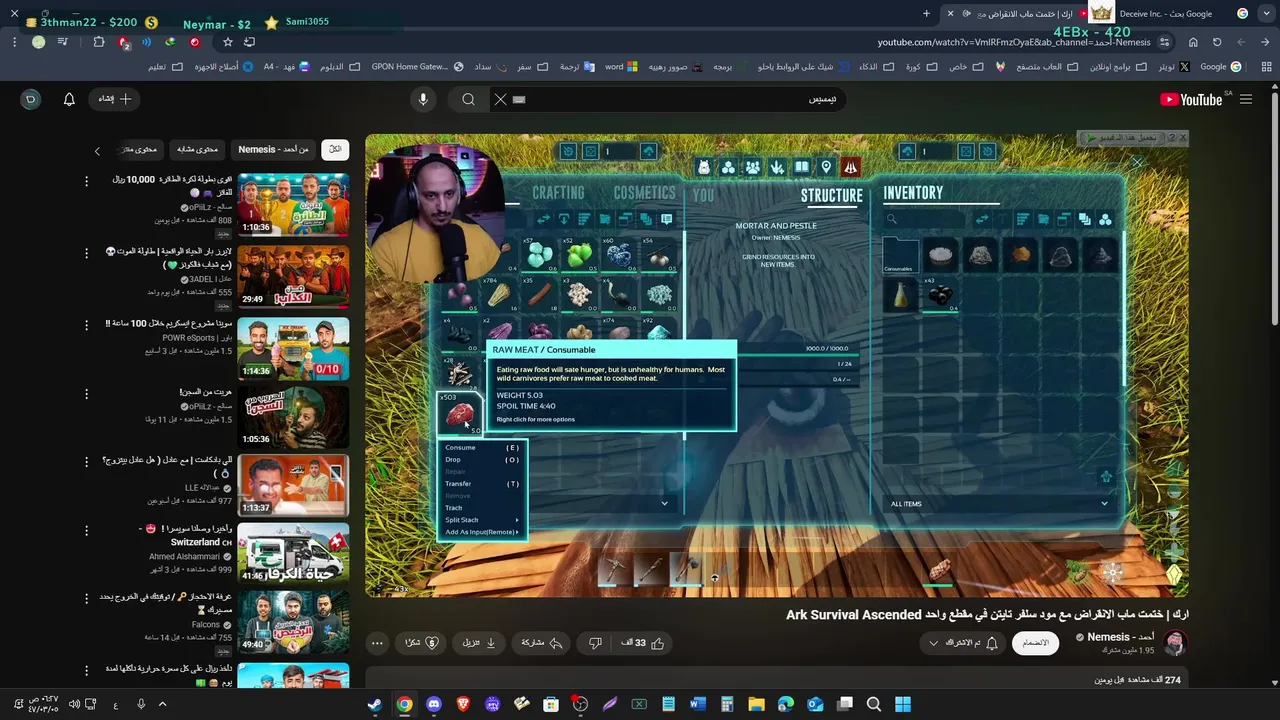Open a new browser tab
The height and width of the screenshot is (720, 1280).
point(926,14)
